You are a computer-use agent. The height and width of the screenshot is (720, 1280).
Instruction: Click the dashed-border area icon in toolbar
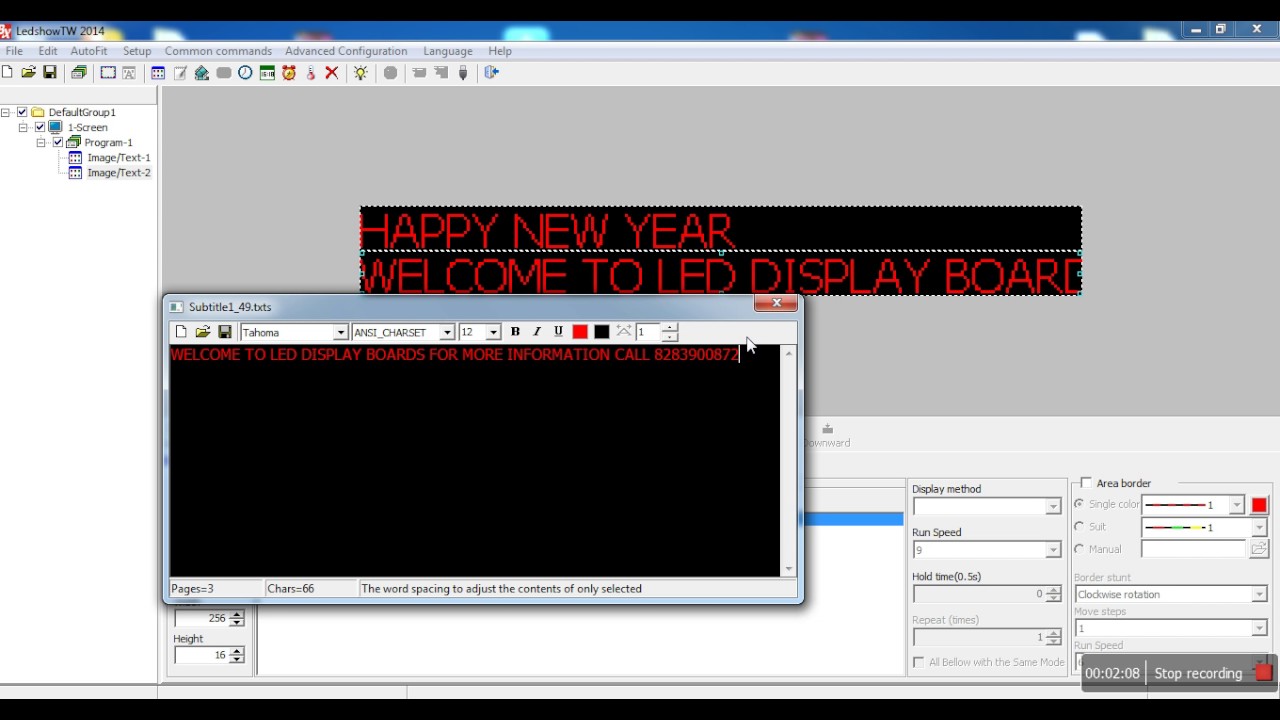coord(108,73)
